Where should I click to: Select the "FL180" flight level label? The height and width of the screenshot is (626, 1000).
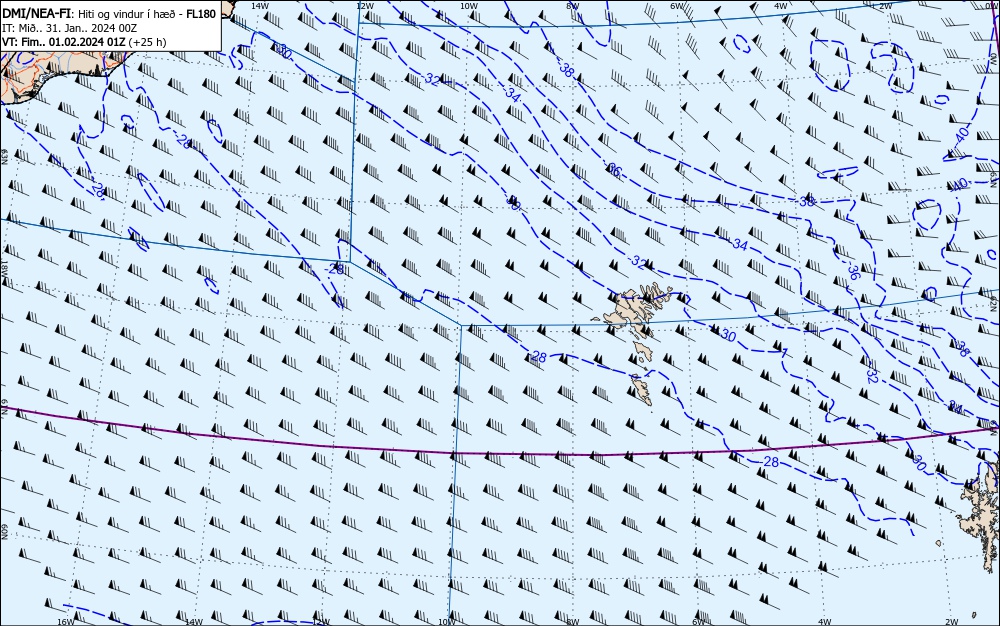click(201, 14)
